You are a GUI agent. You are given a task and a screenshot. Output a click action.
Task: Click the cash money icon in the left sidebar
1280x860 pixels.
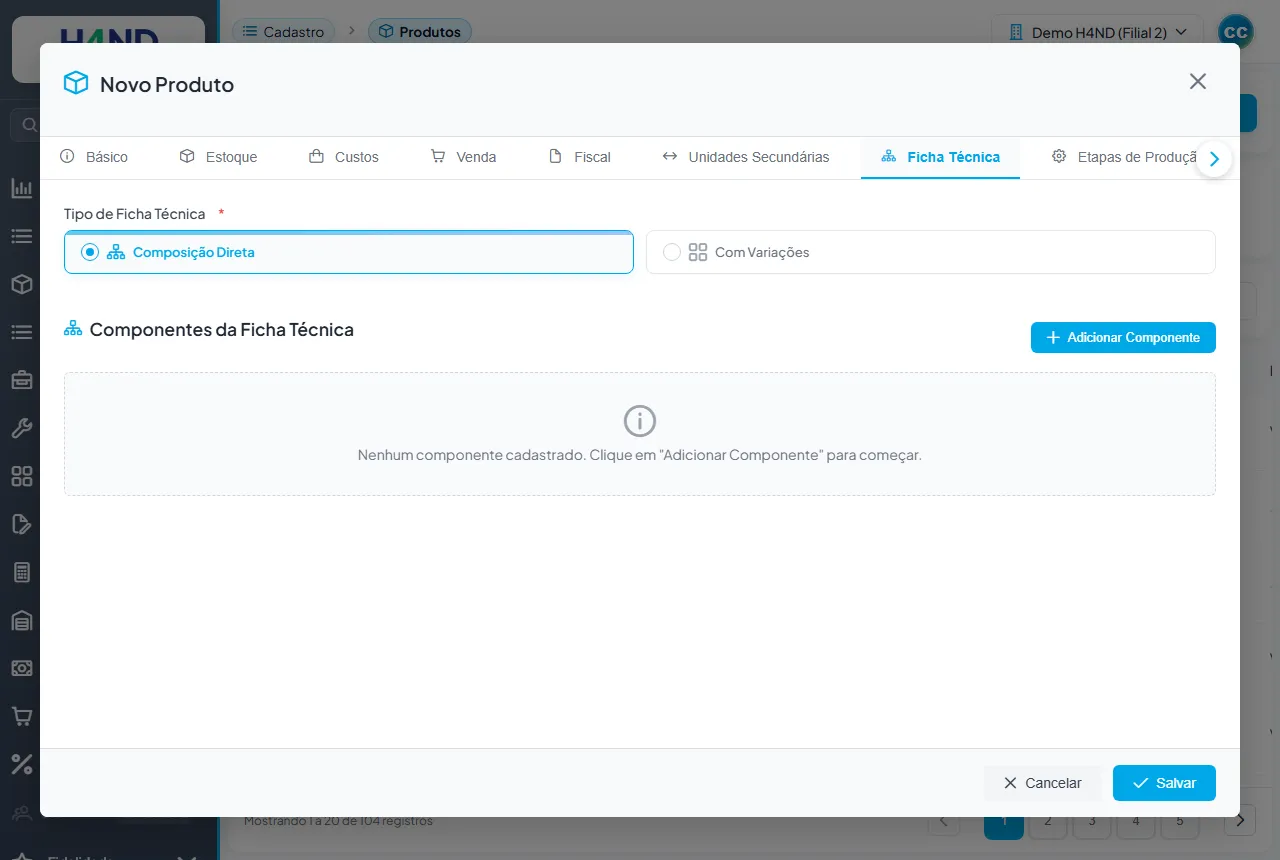point(21,668)
